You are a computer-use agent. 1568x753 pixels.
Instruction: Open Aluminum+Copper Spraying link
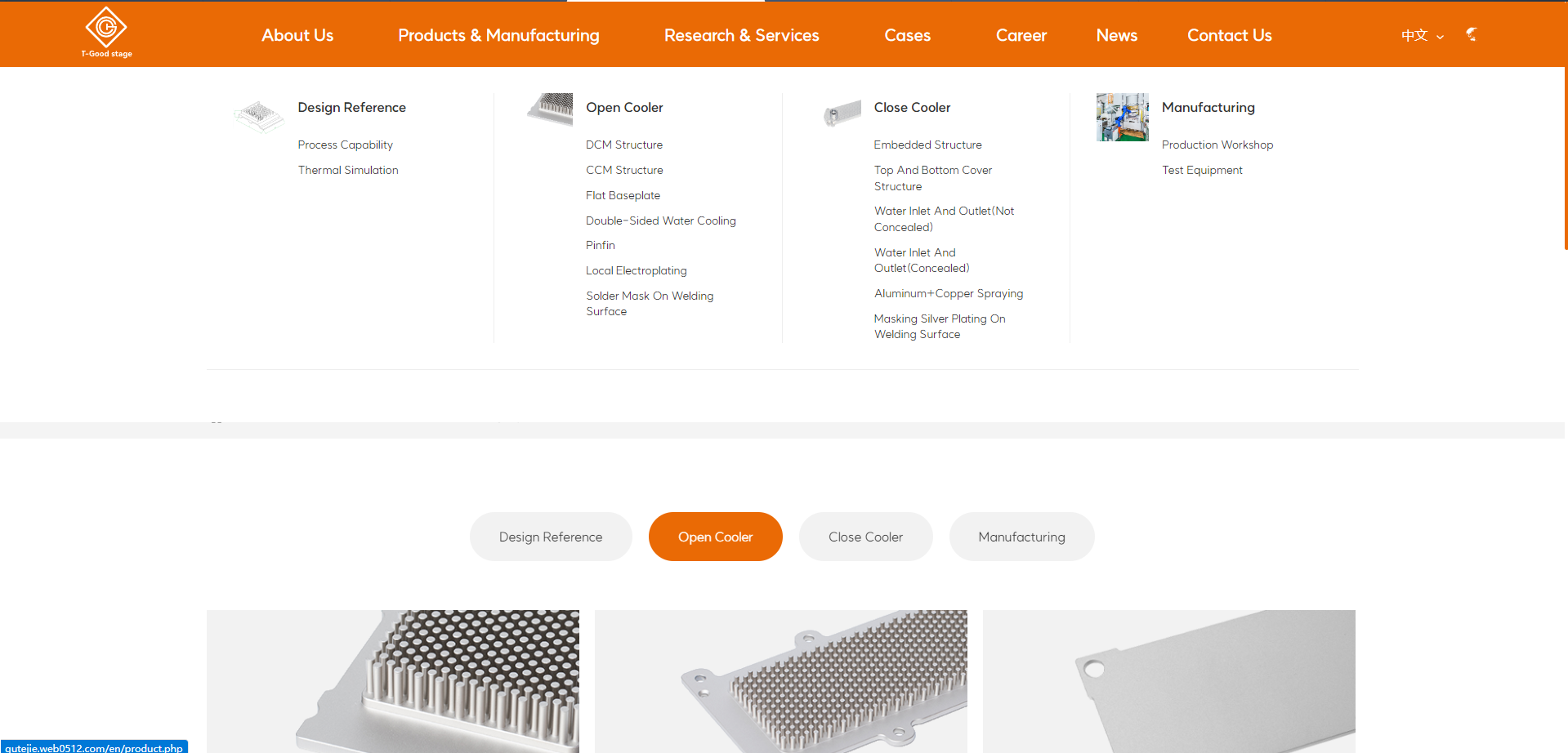(x=948, y=293)
